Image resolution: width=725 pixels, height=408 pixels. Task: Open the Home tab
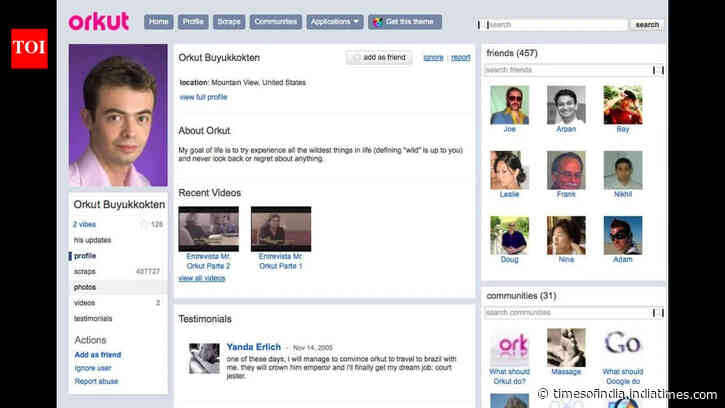coord(159,22)
